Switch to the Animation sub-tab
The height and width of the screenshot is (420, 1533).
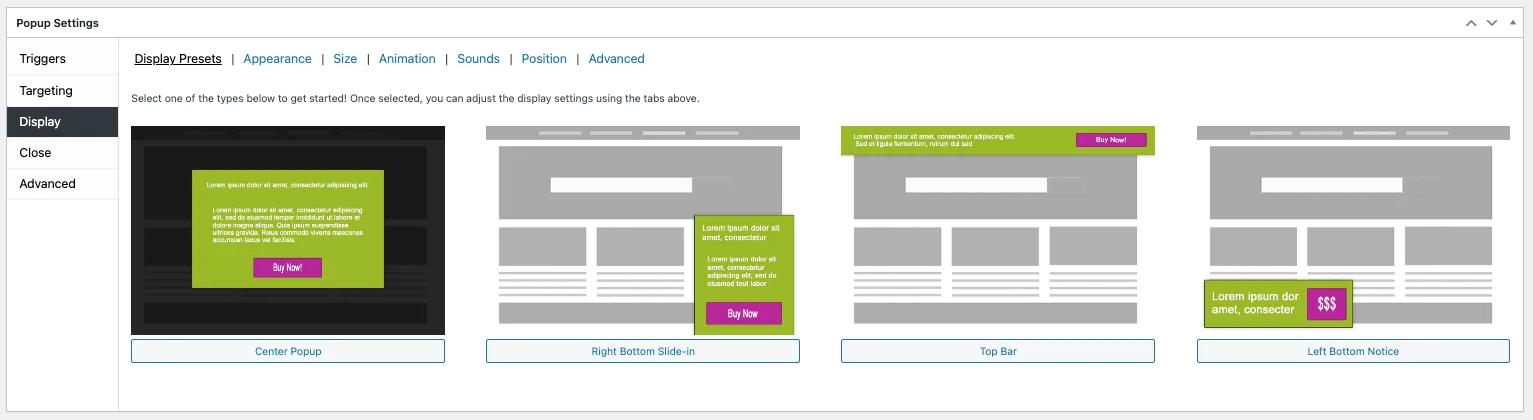point(407,59)
